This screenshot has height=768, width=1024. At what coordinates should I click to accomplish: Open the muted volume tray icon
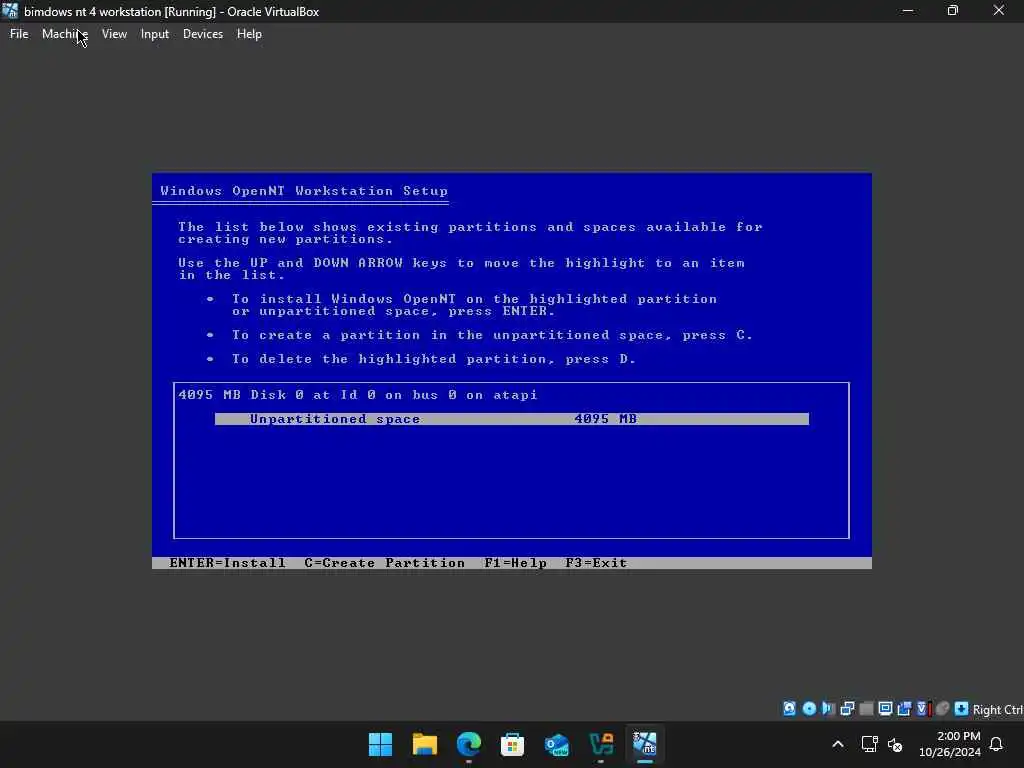click(x=895, y=744)
